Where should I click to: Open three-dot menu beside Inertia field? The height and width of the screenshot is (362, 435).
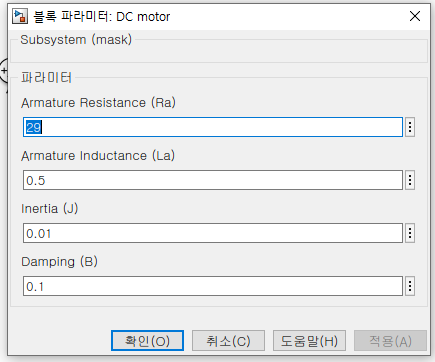pyautogui.click(x=410, y=233)
